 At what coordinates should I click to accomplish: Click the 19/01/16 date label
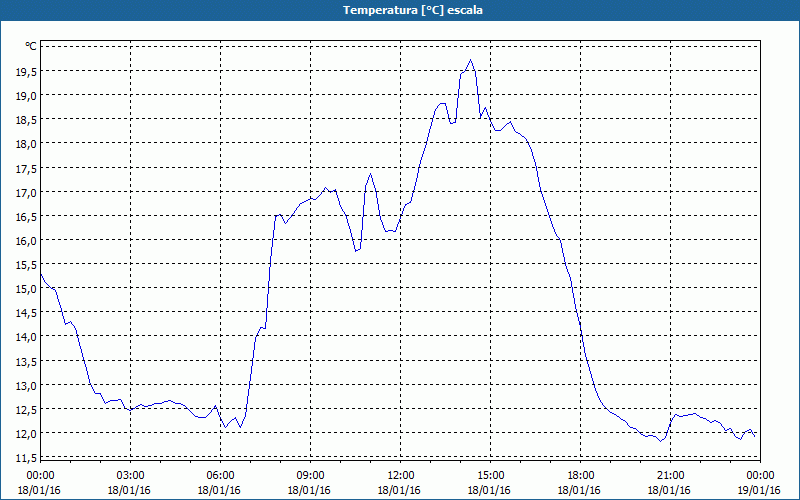[x=759, y=490]
